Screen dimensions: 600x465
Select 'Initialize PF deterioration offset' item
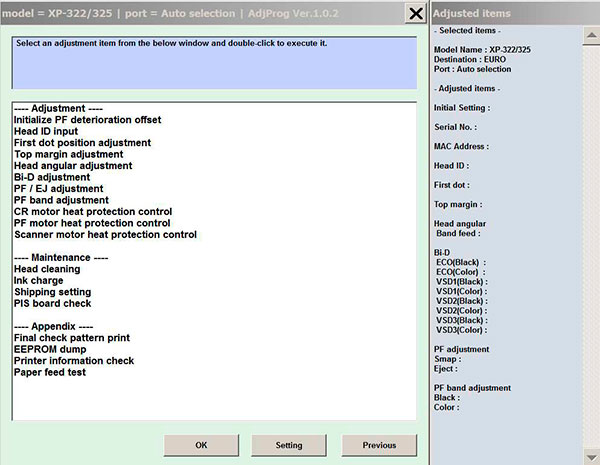88,120
